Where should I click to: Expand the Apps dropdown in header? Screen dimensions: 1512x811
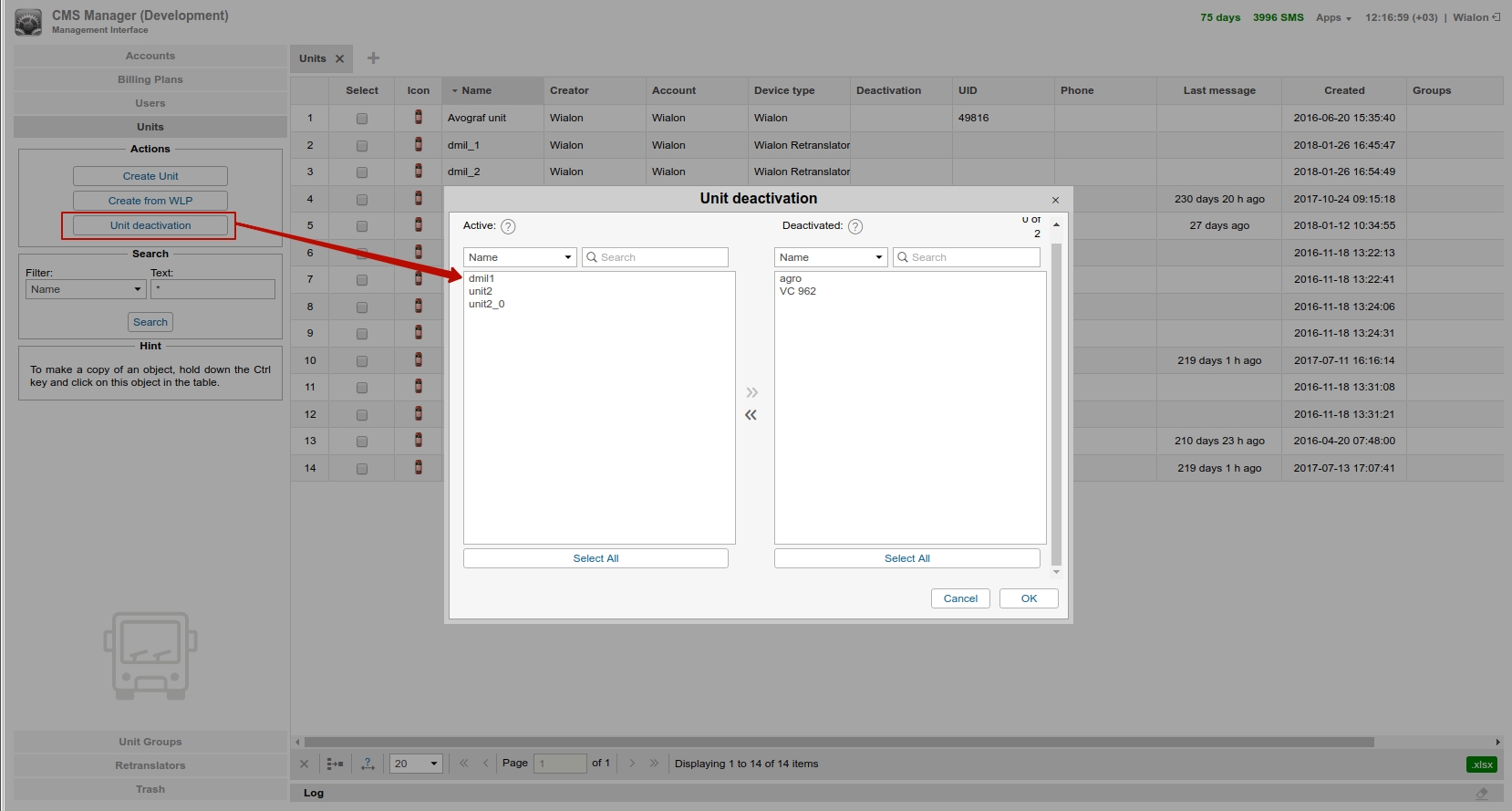pos(1332,17)
